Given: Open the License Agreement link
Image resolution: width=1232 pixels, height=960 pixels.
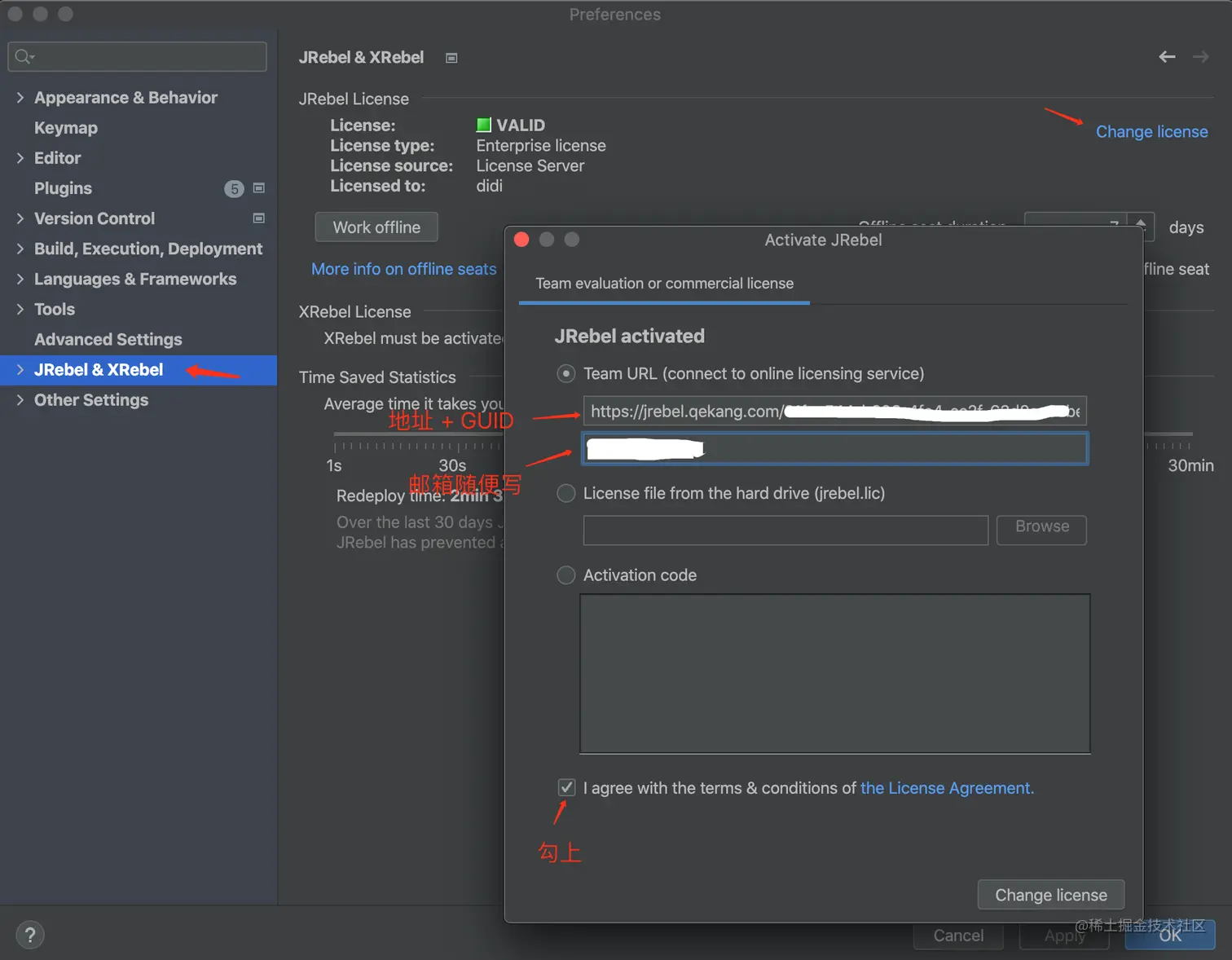Looking at the screenshot, I should pos(947,788).
